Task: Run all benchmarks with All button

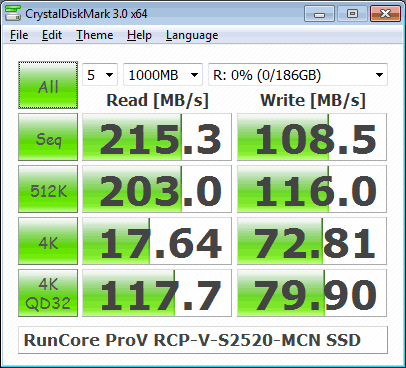Action: [48, 85]
